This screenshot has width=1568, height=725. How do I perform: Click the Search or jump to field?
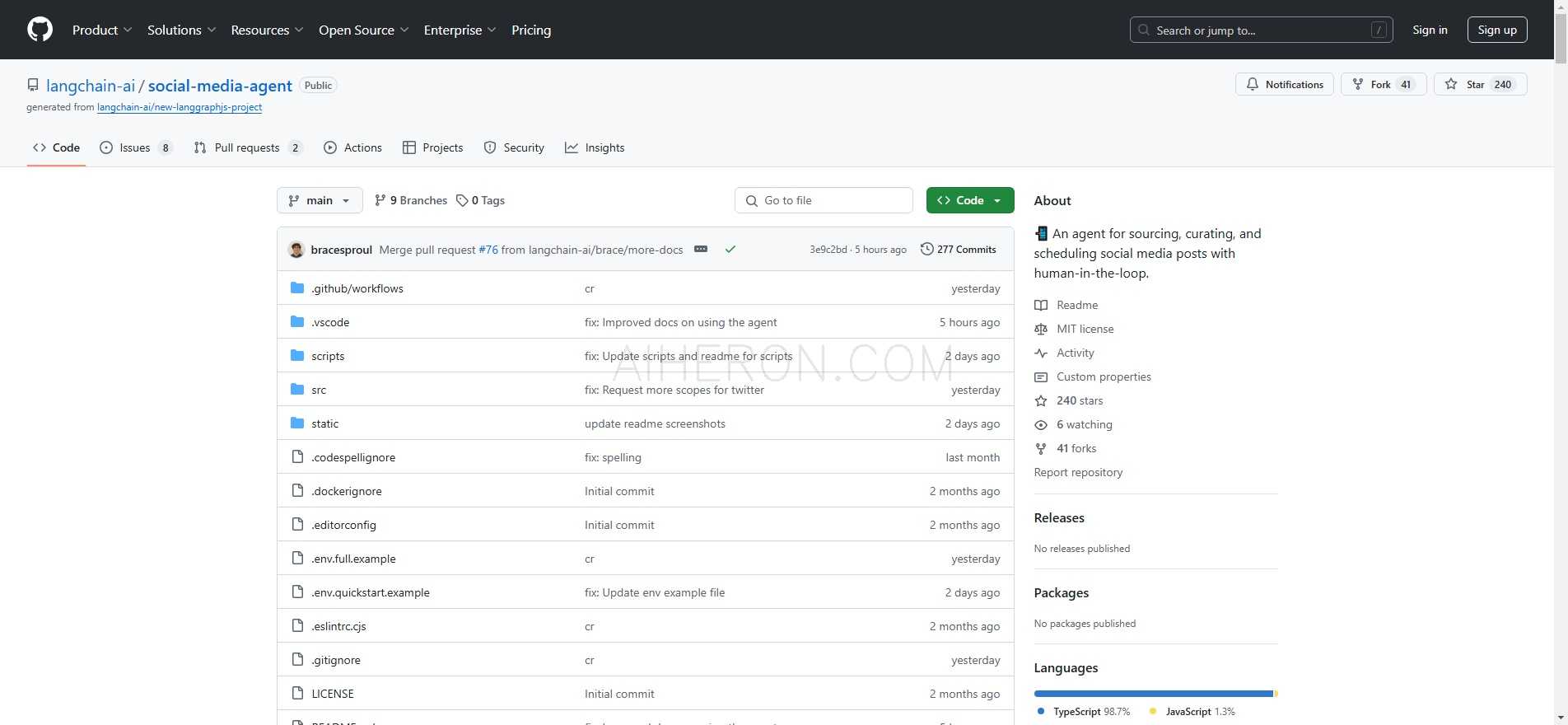tap(1261, 30)
